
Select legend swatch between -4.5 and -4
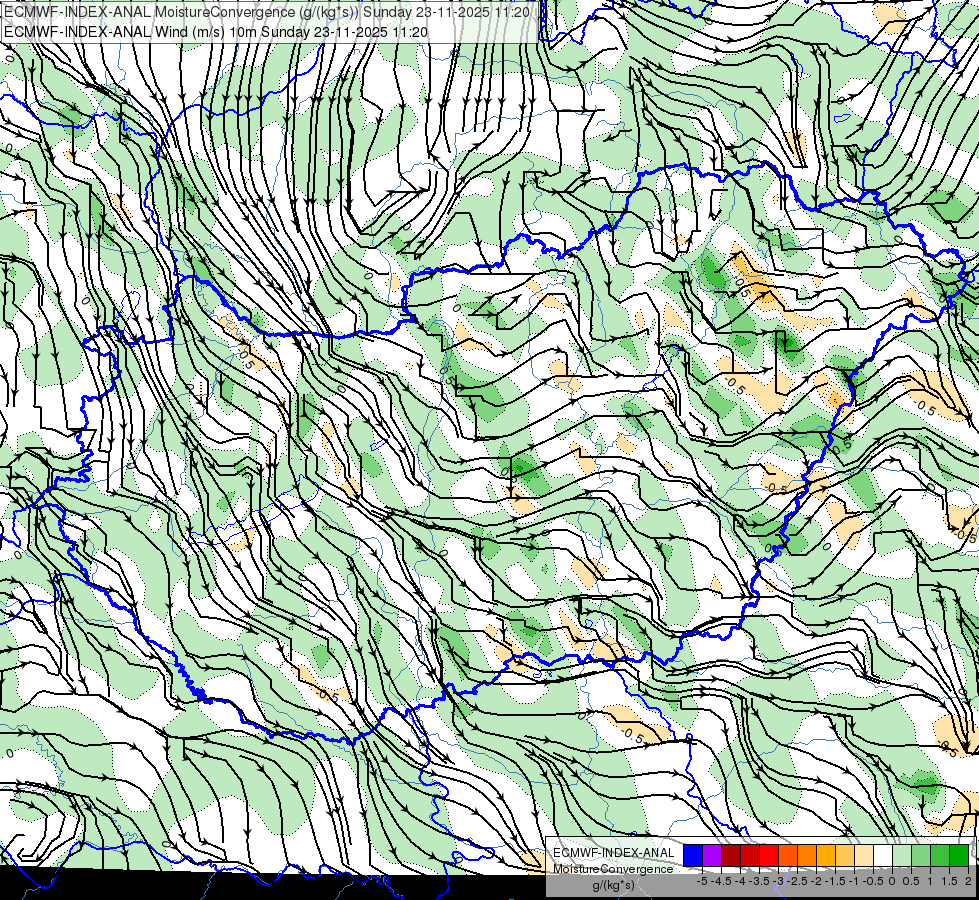(x=731, y=855)
